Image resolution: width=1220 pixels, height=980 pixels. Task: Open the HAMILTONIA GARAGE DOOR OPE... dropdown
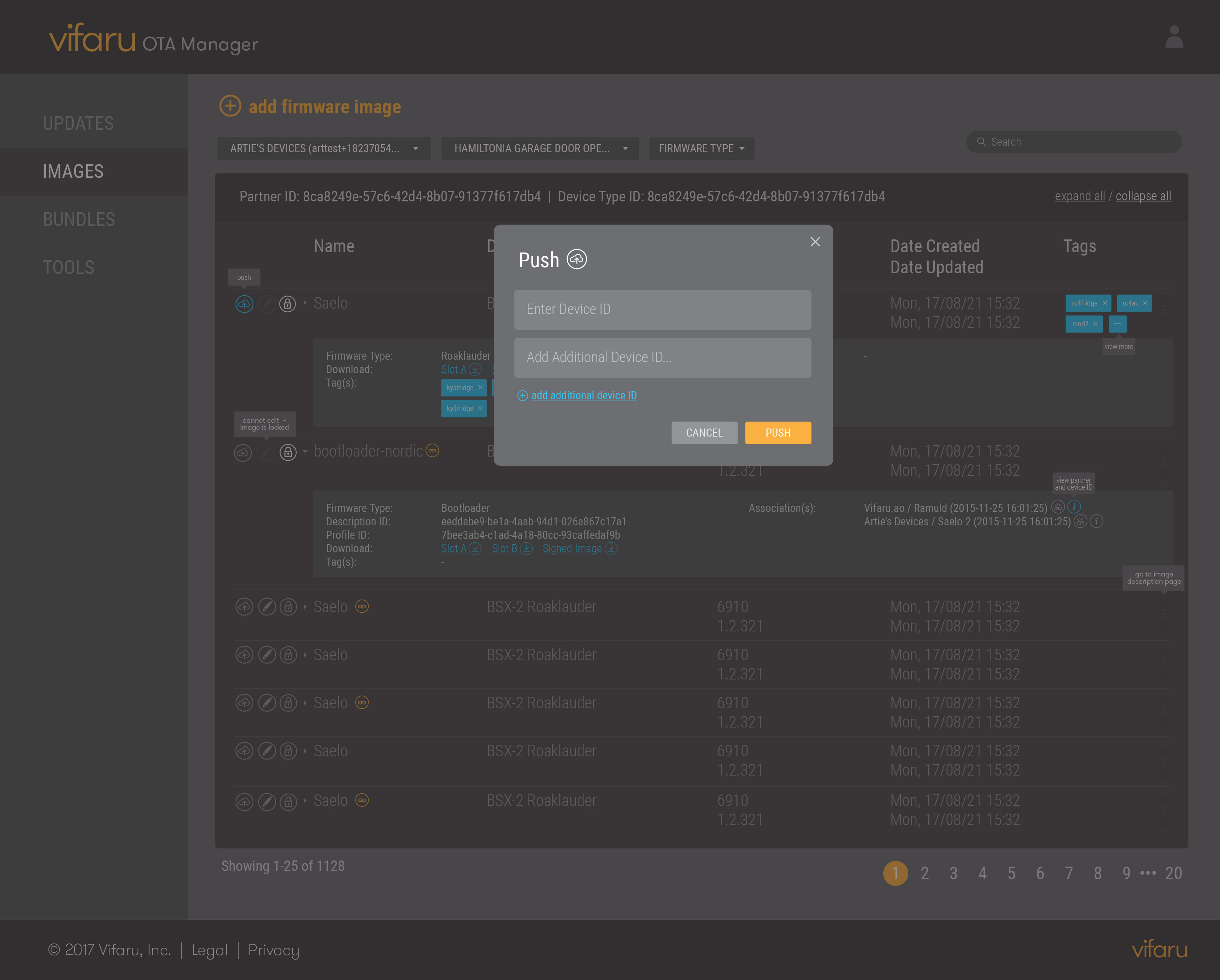(540, 148)
